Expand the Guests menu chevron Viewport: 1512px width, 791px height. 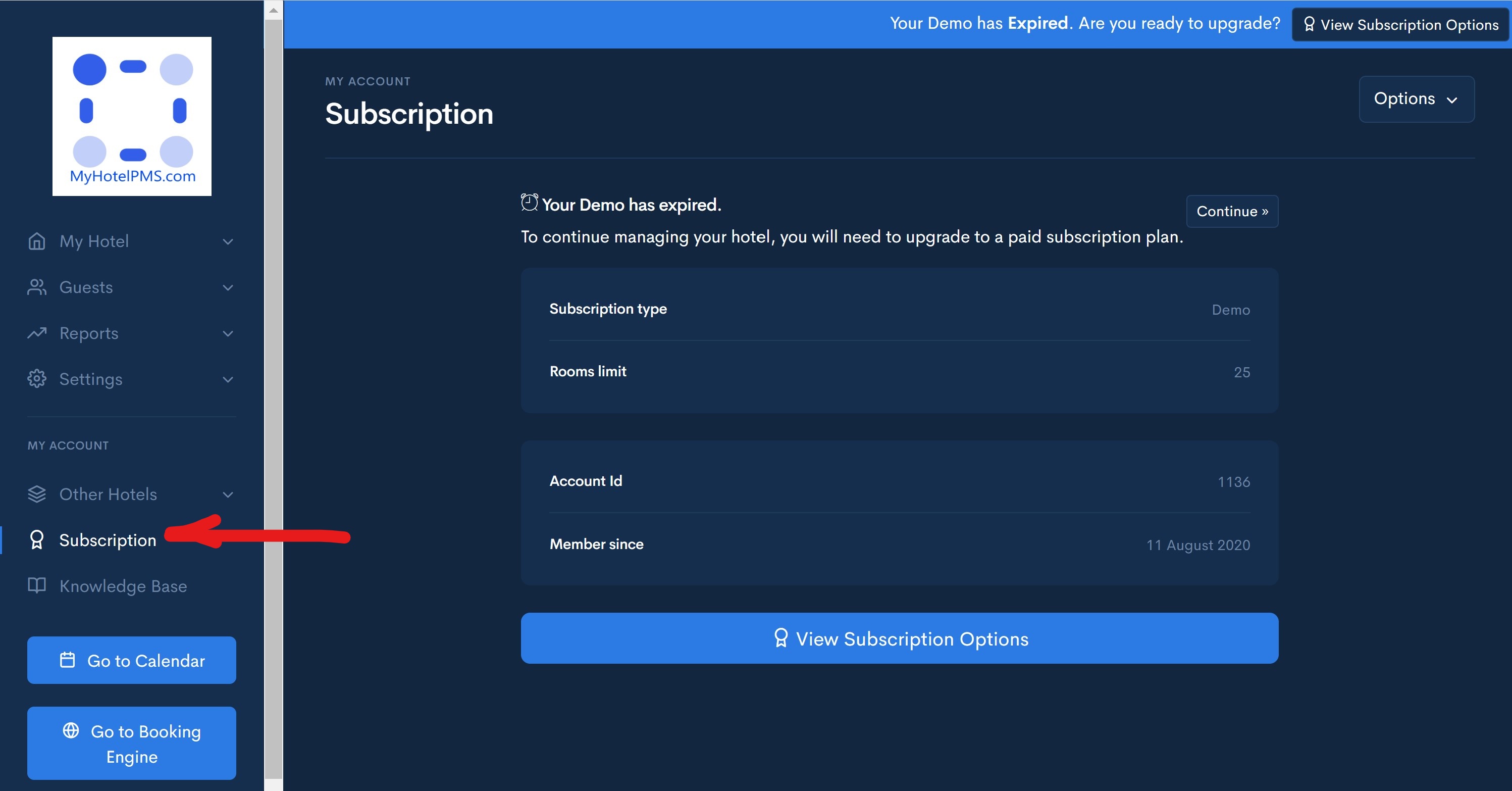point(228,287)
